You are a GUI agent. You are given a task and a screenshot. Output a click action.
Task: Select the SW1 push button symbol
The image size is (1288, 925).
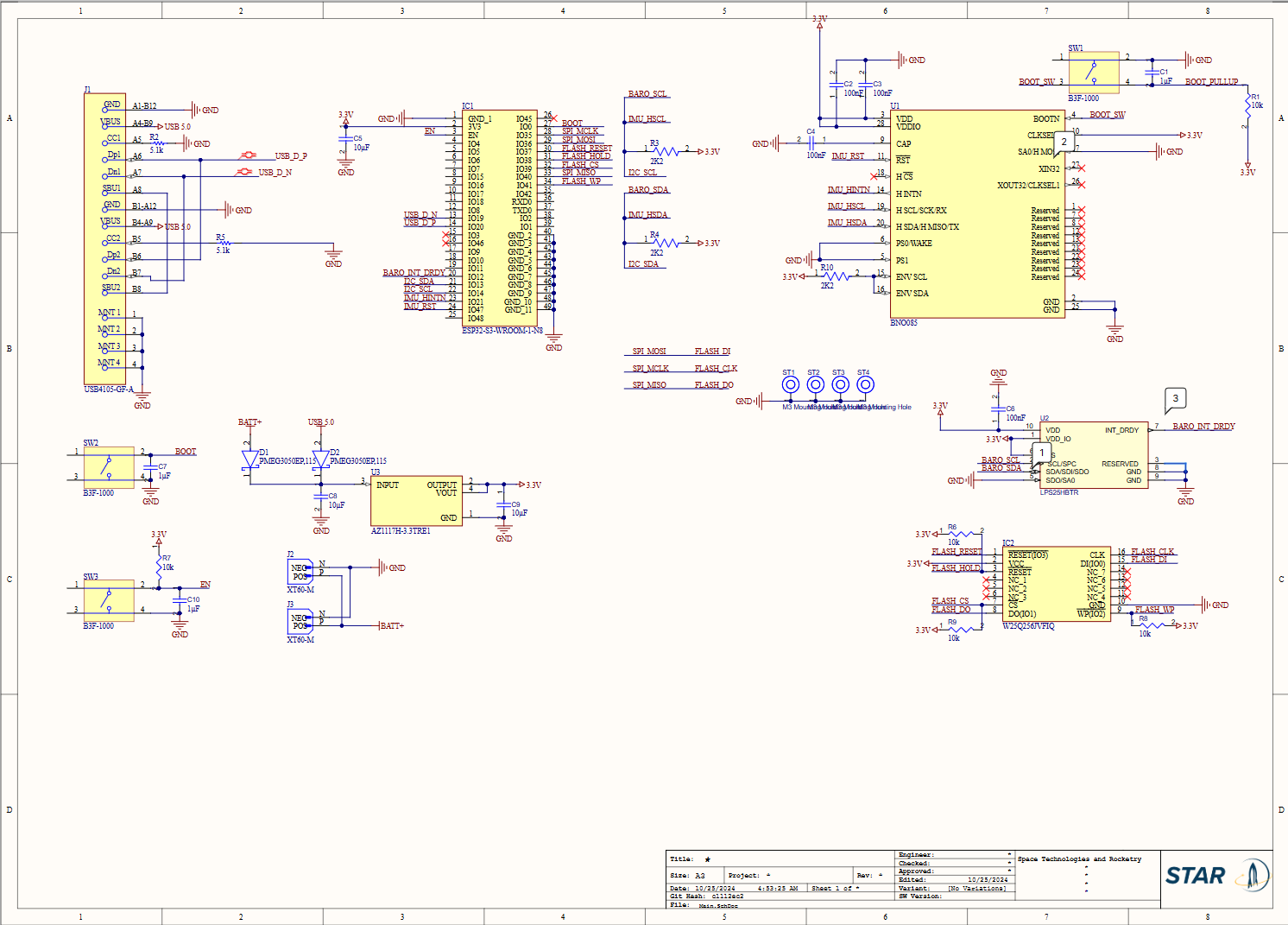pos(1093,73)
